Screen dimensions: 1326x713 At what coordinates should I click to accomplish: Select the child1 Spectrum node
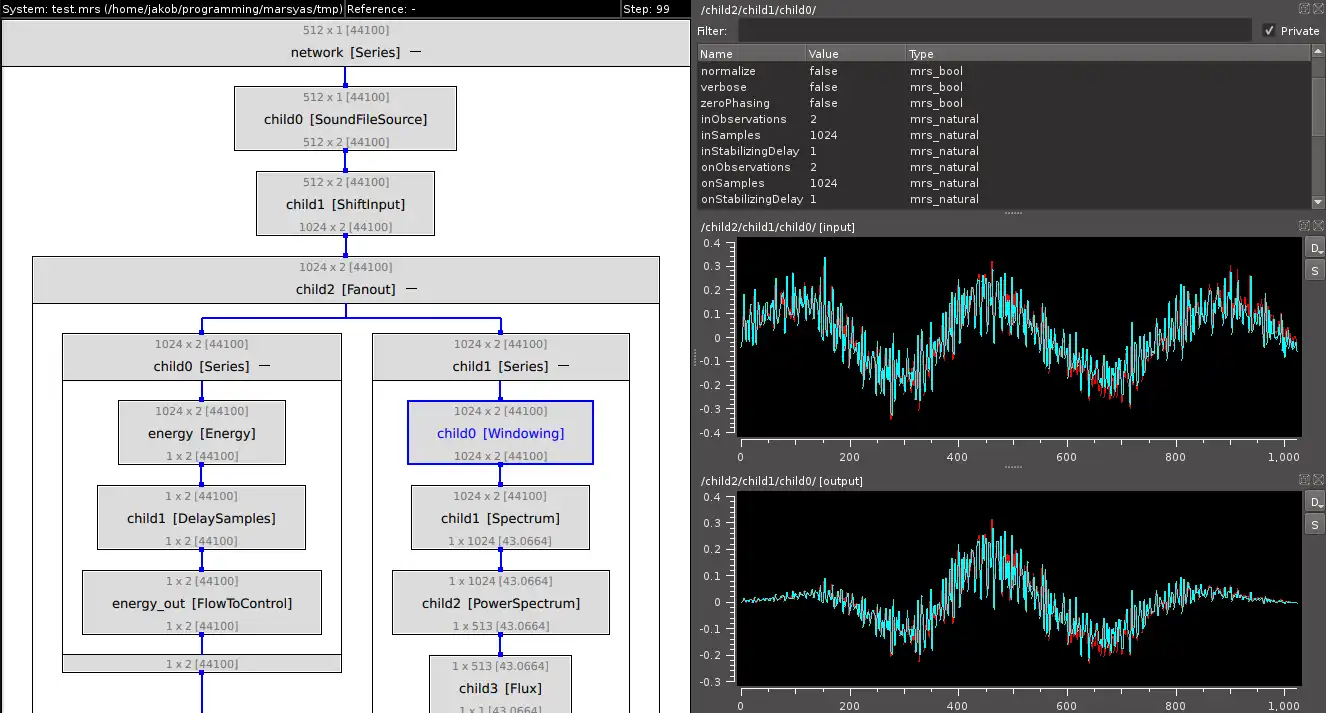[x=500, y=518]
